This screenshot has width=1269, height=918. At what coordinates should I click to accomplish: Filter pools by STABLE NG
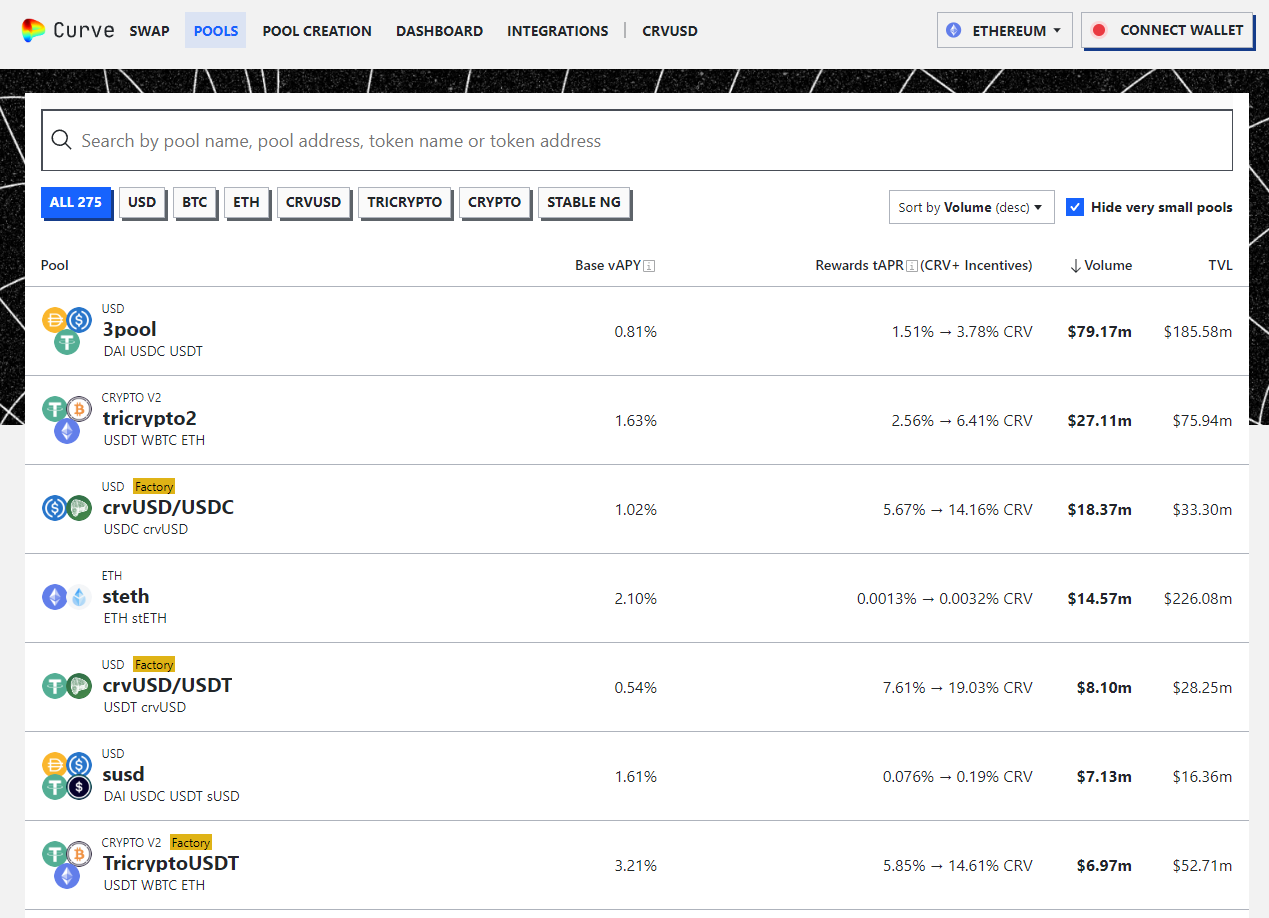coord(584,202)
